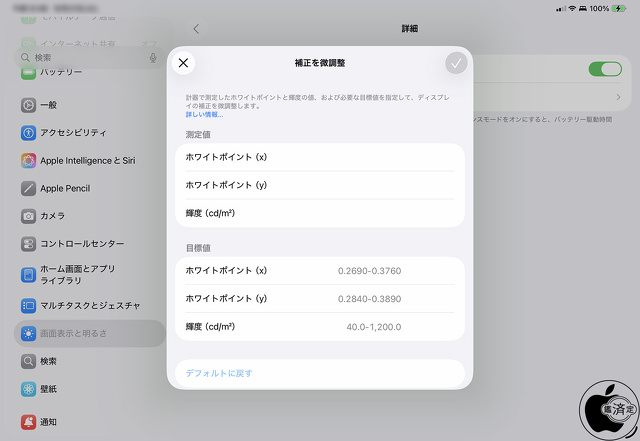Tap the sidebar 検索 search field

pyautogui.click(x=89, y=58)
